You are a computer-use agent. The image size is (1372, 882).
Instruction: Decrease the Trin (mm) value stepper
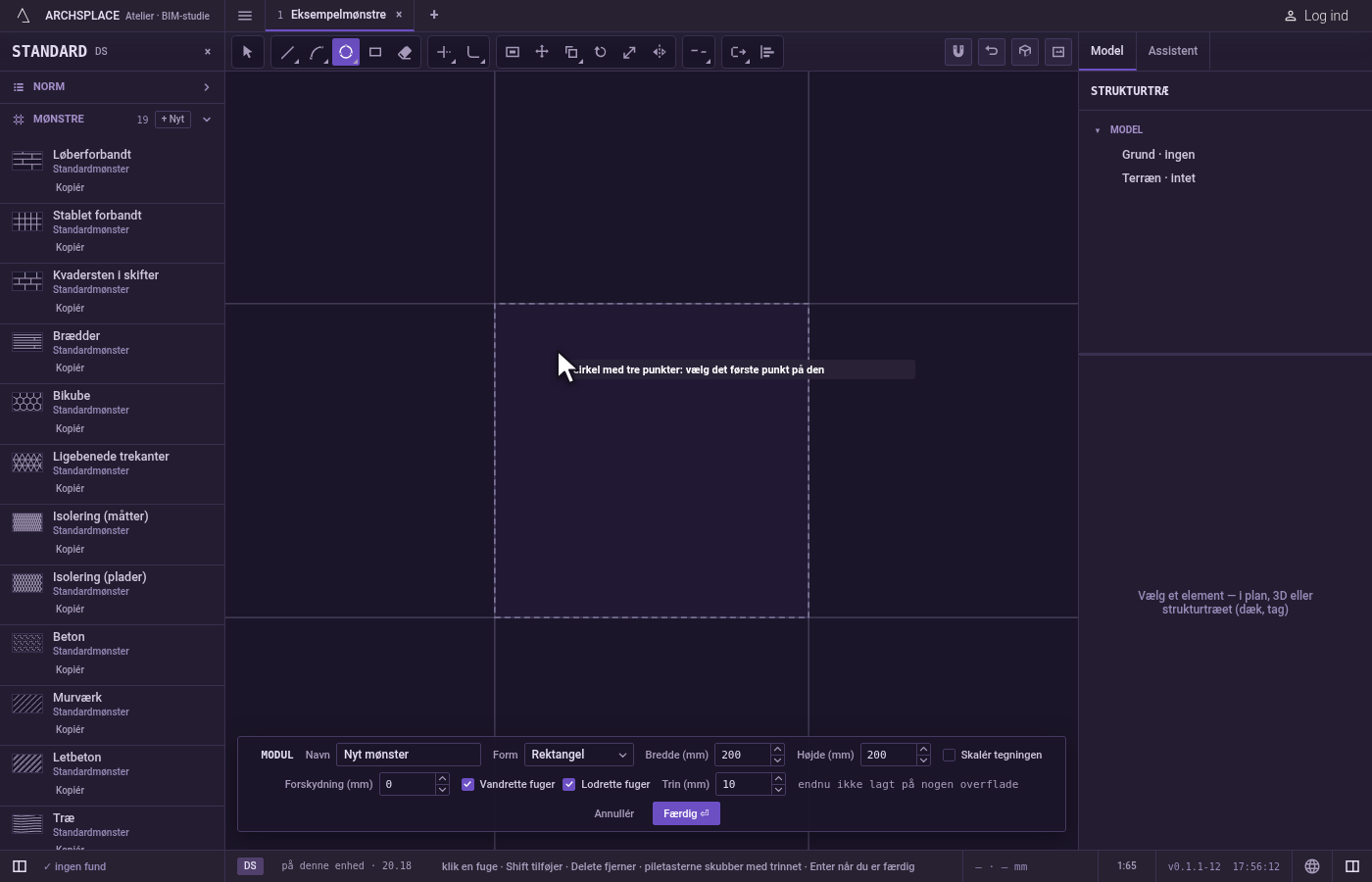pos(777,790)
